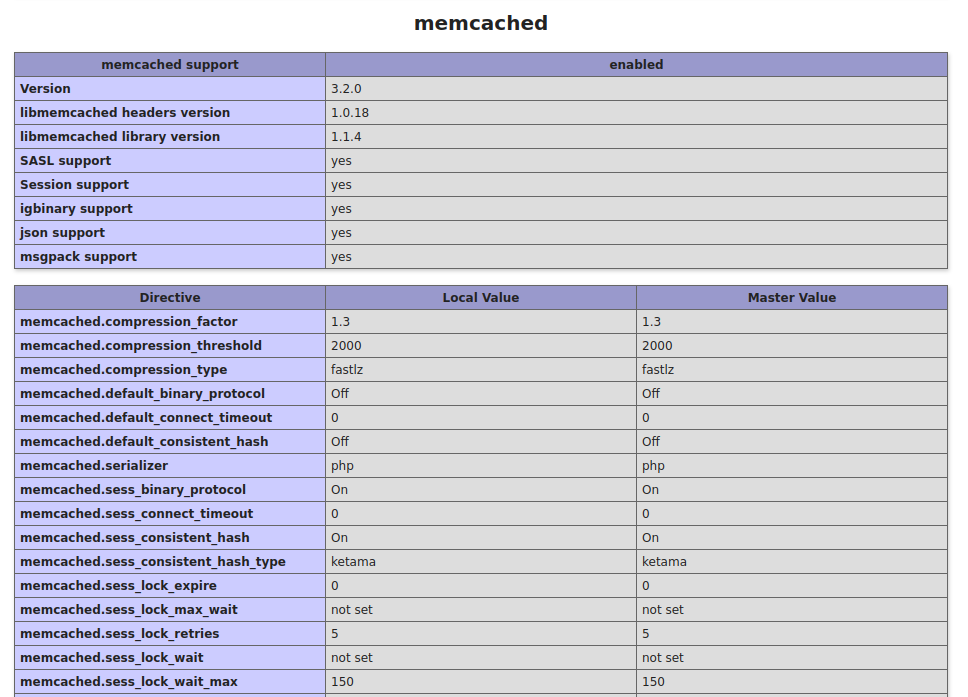Click master value 2000 for compression_threshold
The height and width of the screenshot is (697, 968).
click(x=657, y=346)
